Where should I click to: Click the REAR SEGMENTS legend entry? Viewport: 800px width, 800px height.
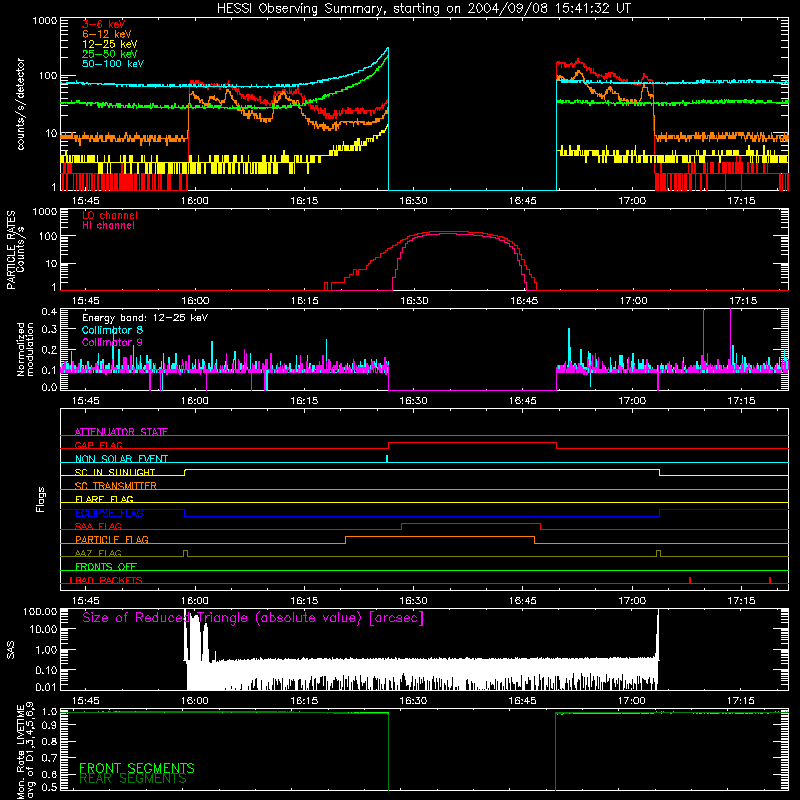point(133,779)
